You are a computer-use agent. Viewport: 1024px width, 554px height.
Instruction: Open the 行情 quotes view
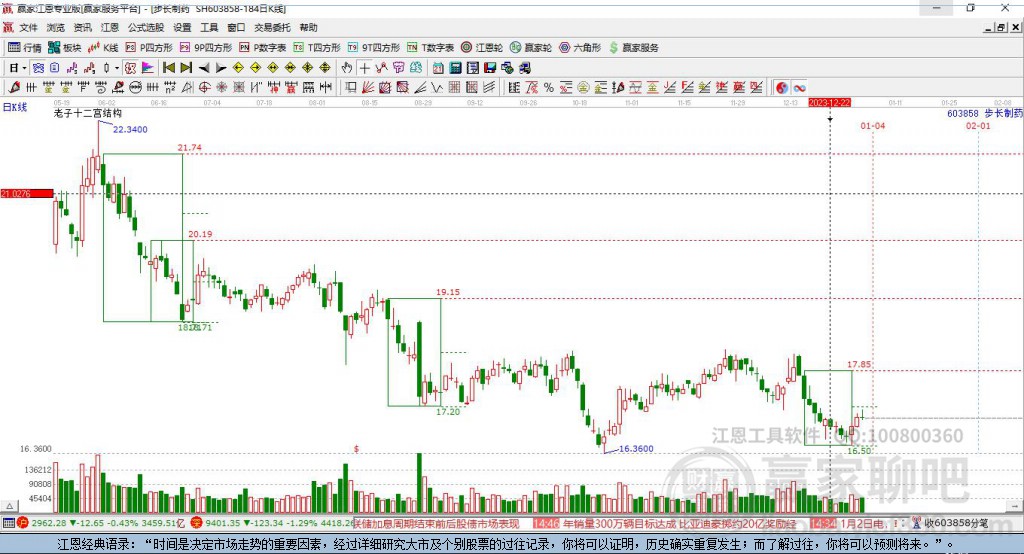25,48
